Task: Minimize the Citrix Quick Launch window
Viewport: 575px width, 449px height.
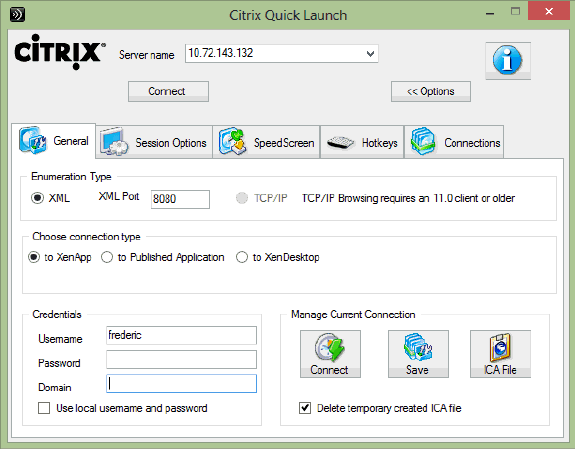Action: click(490, 13)
